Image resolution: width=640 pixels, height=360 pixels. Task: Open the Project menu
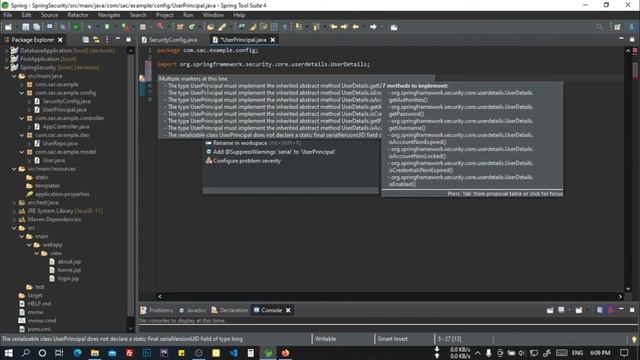pos(164,15)
